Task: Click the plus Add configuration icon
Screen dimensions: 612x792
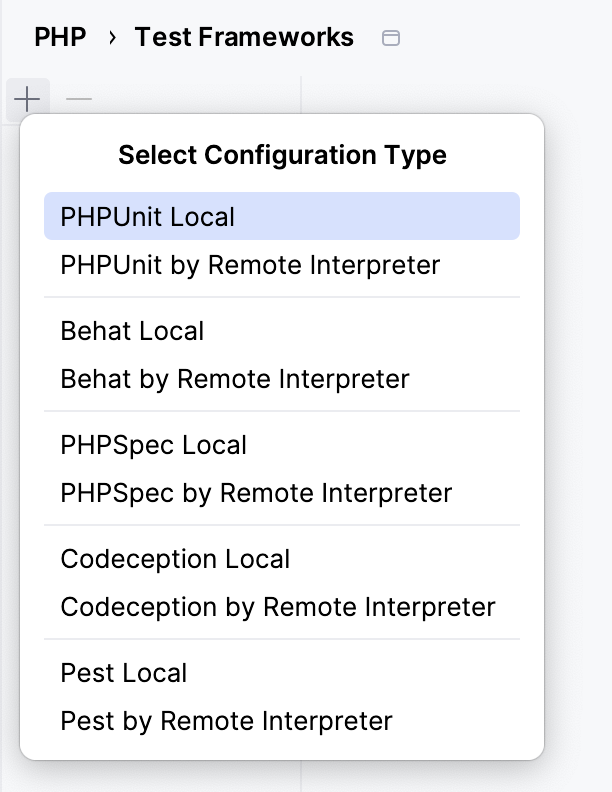Action: pyautogui.click(x=27, y=99)
